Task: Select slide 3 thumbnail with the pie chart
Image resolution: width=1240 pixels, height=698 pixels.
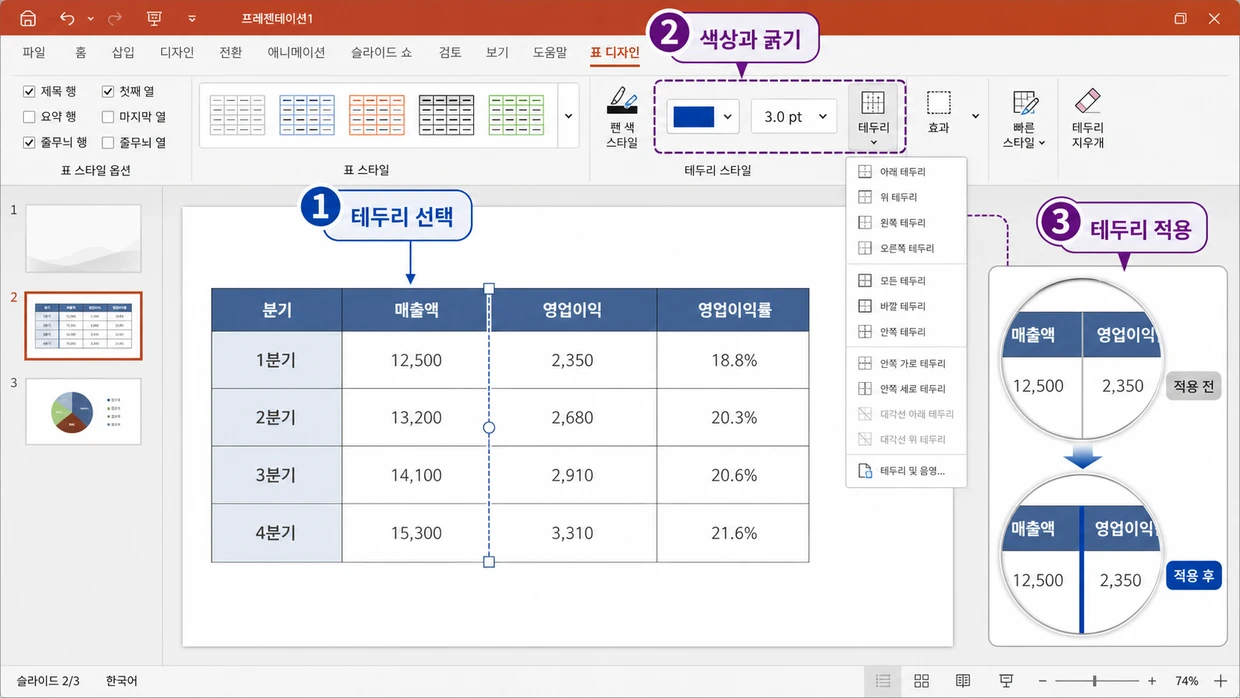Action: click(83, 411)
